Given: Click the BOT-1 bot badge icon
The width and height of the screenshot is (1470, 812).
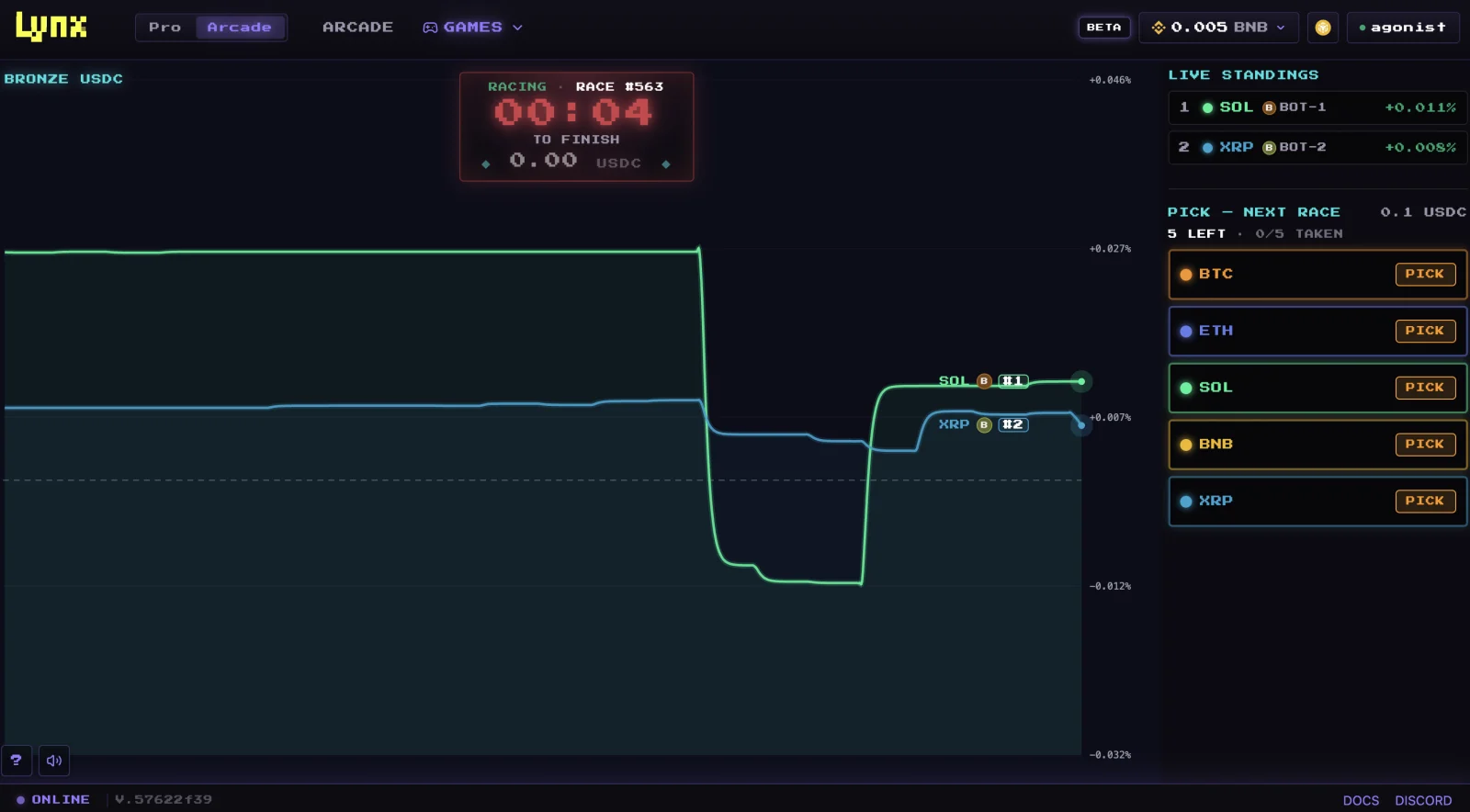Looking at the screenshot, I should tap(1269, 107).
